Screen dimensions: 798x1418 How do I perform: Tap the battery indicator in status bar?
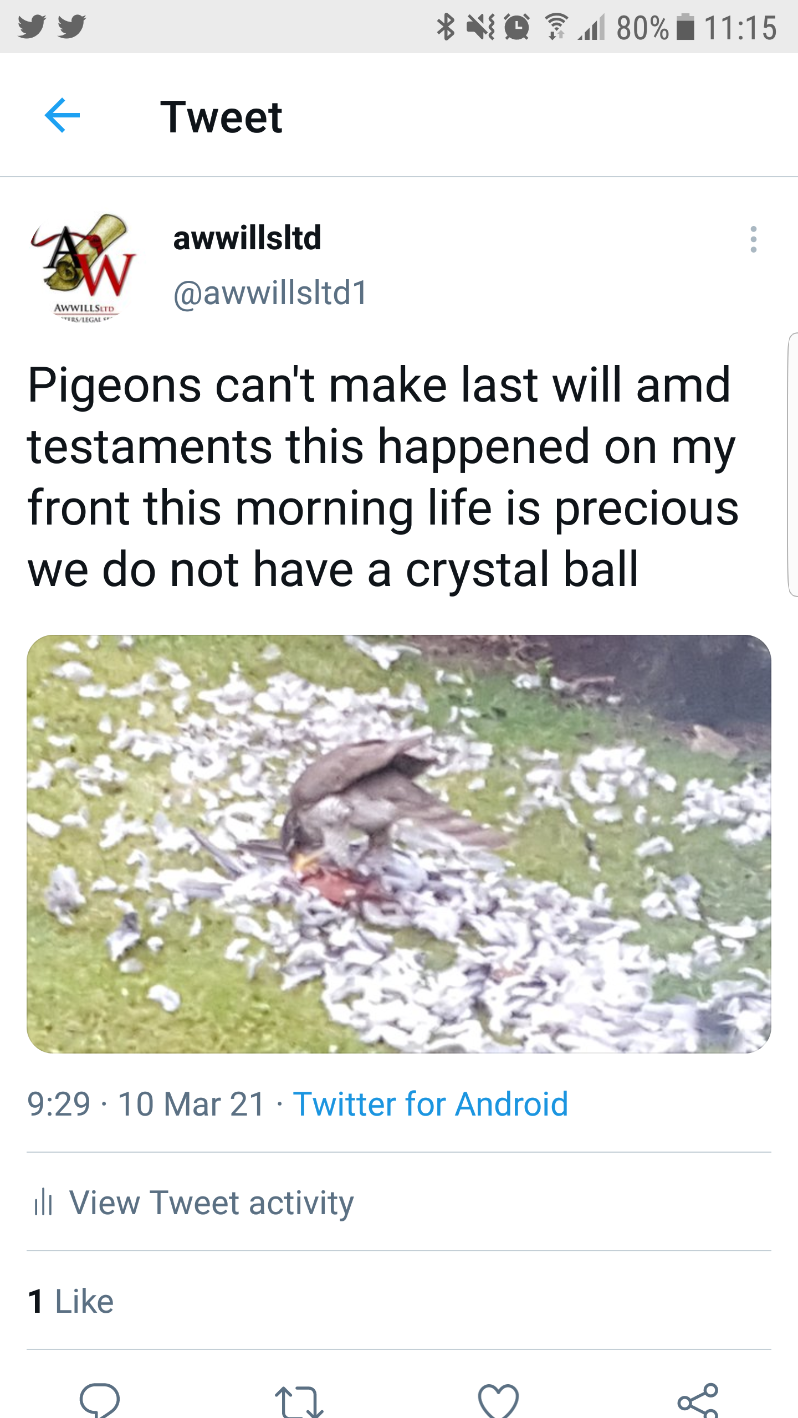(685, 27)
